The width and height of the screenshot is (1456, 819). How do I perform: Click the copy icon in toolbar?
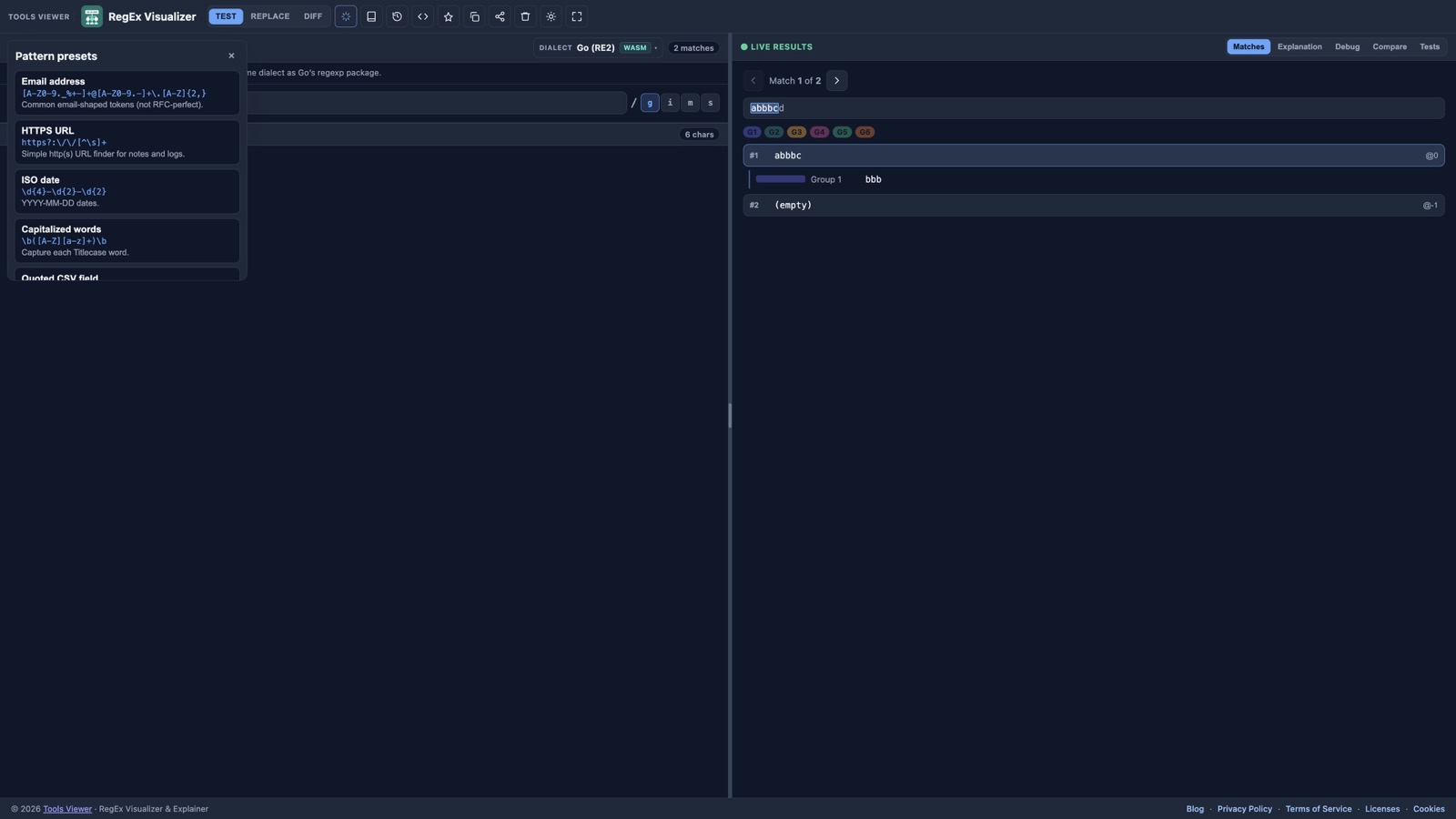pos(474,16)
